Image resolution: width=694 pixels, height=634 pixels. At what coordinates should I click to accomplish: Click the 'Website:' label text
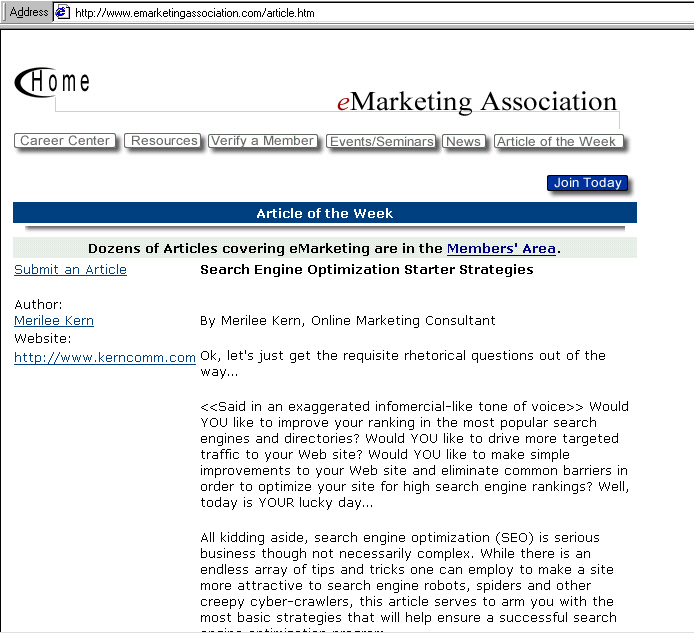(42, 339)
